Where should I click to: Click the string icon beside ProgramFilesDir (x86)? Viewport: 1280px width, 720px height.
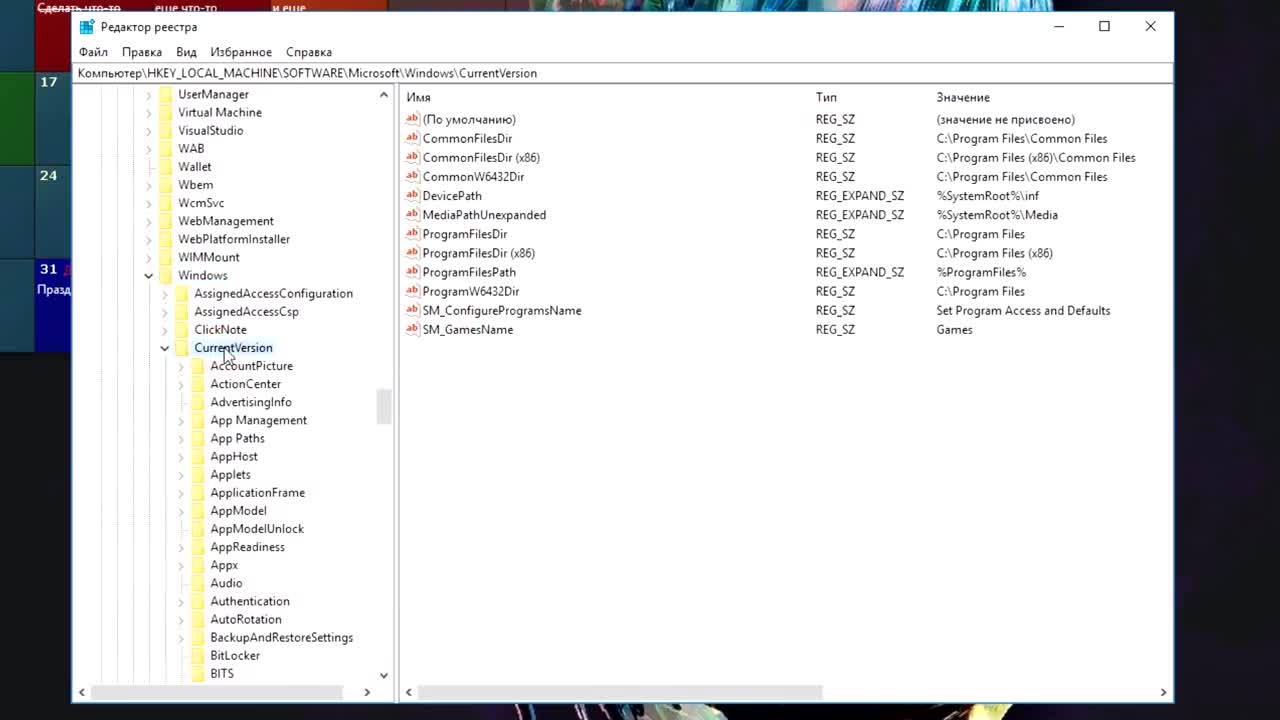click(412, 253)
